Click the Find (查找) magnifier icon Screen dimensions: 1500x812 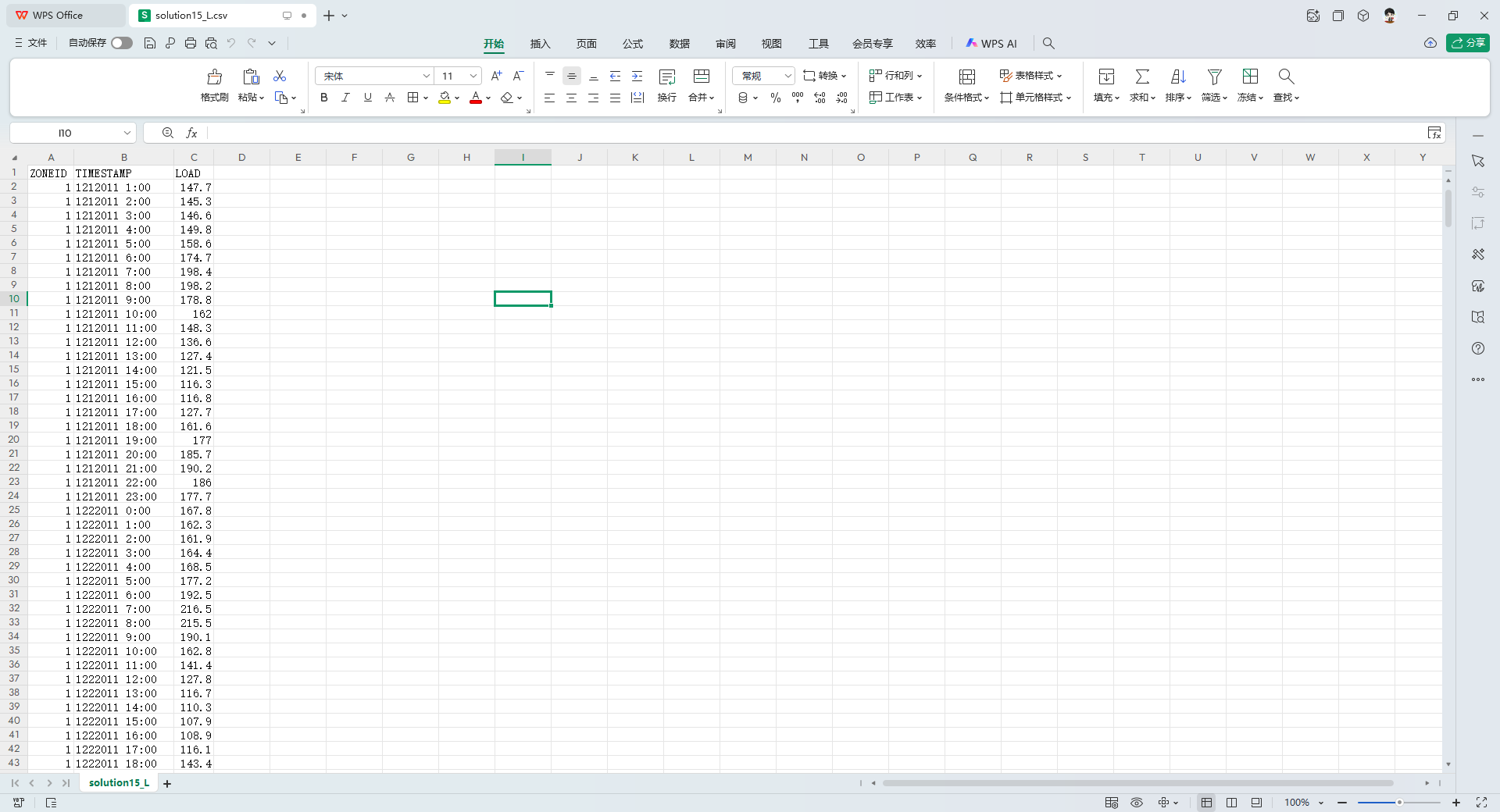pos(1286,77)
